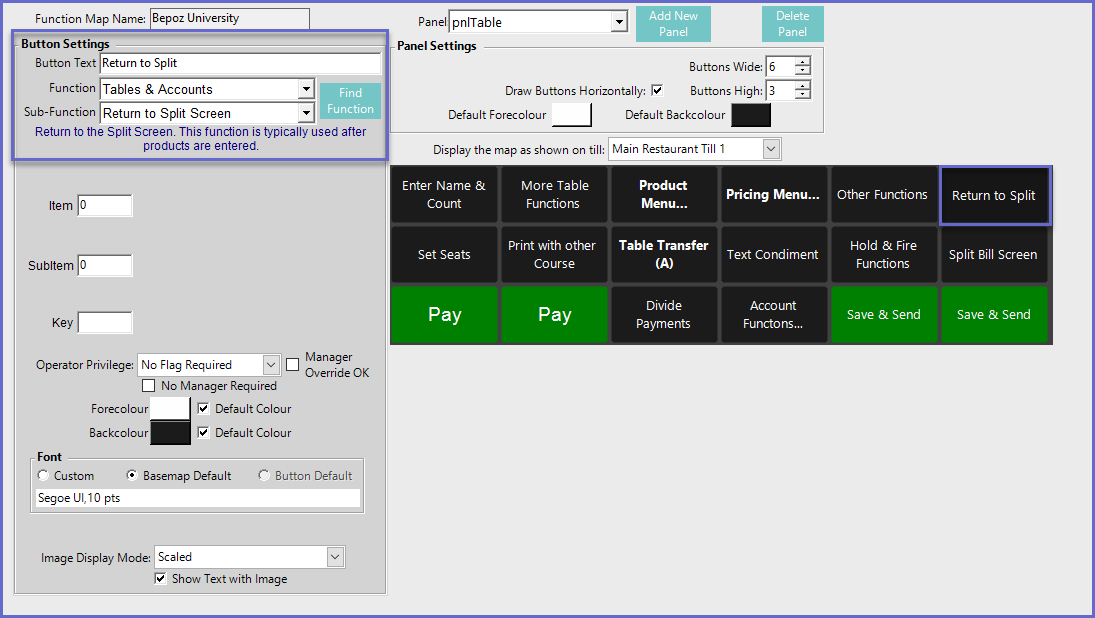1095x618 pixels.
Task: Select the Basemap Default font radio button
Action: coord(131,476)
